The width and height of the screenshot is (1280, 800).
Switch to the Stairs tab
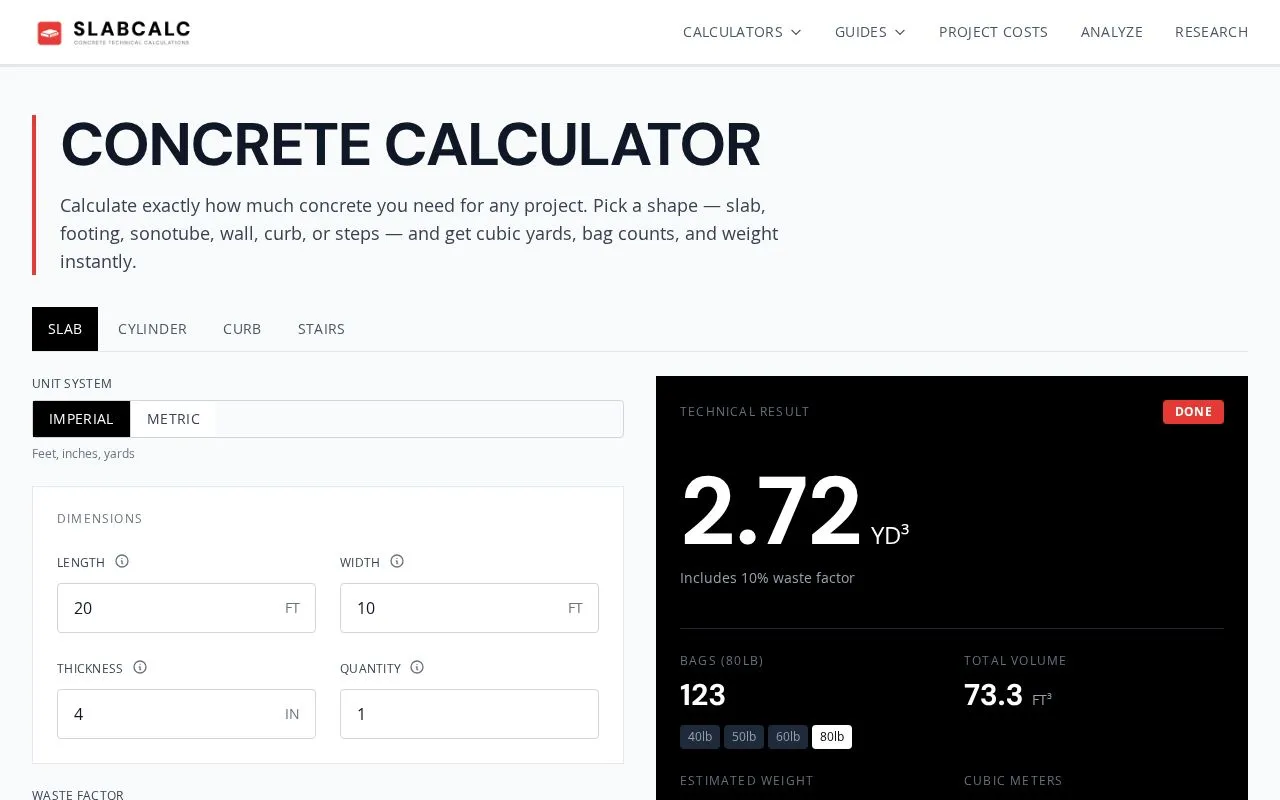(321, 329)
